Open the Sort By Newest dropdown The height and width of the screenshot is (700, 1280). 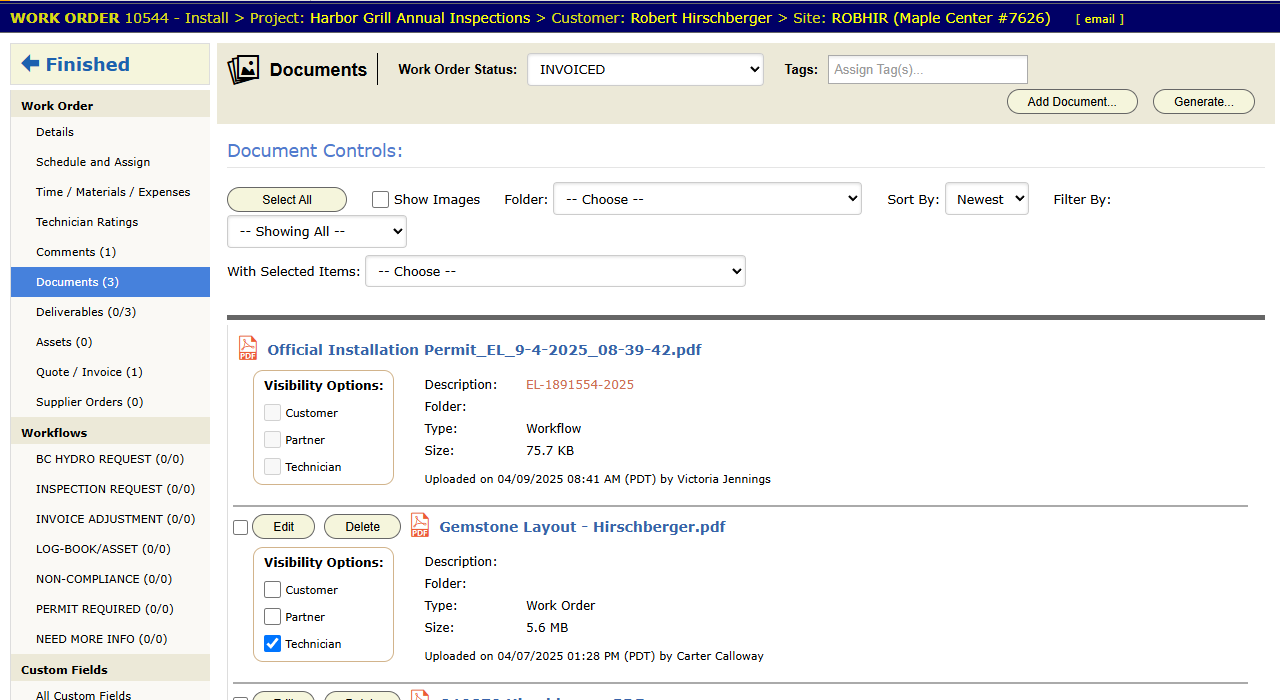986,199
